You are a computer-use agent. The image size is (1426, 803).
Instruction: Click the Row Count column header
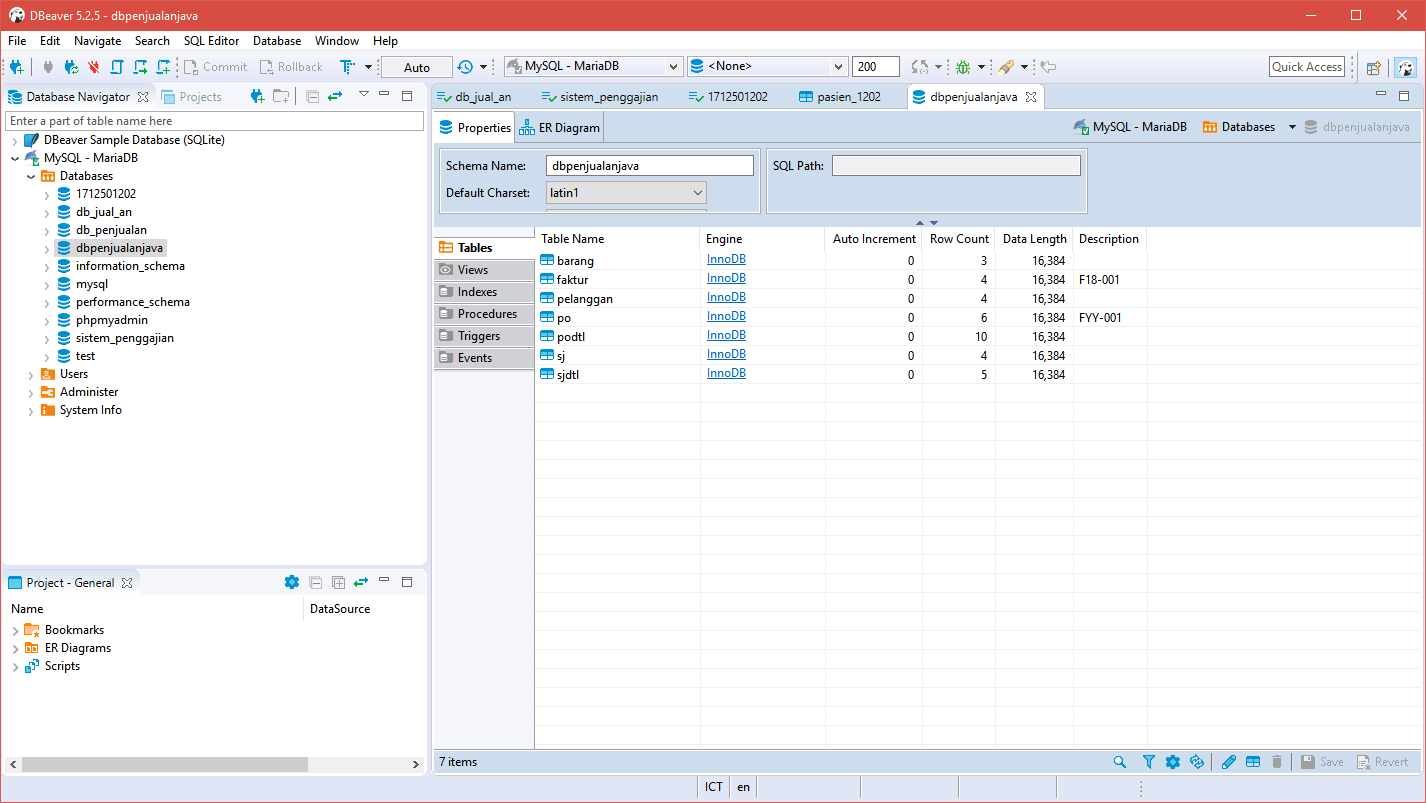point(959,239)
